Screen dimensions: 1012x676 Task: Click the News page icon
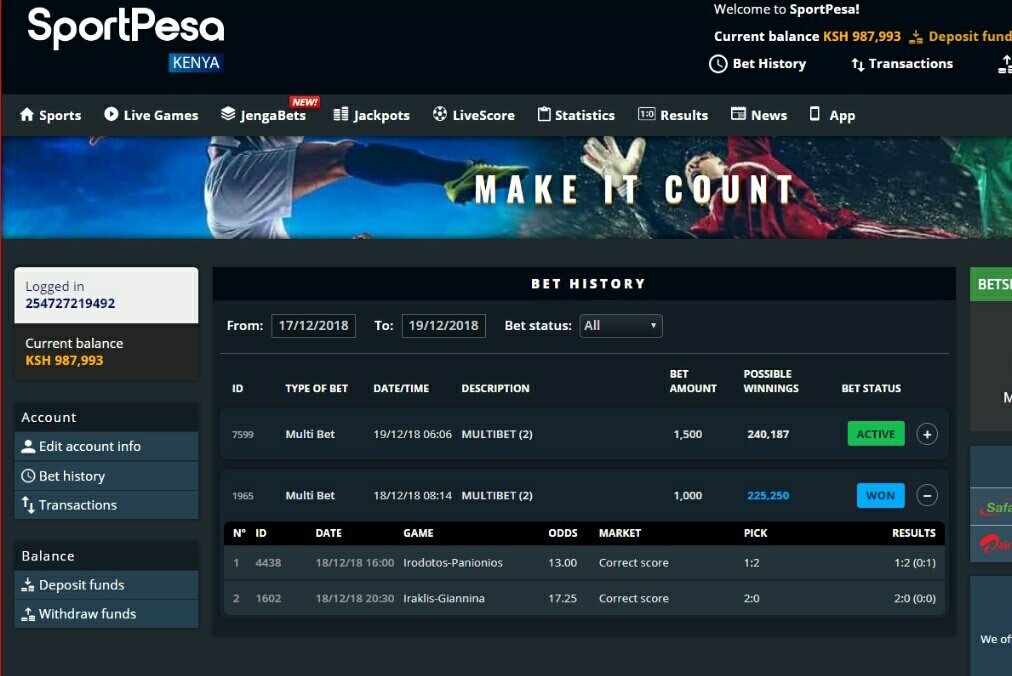(x=738, y=114)
